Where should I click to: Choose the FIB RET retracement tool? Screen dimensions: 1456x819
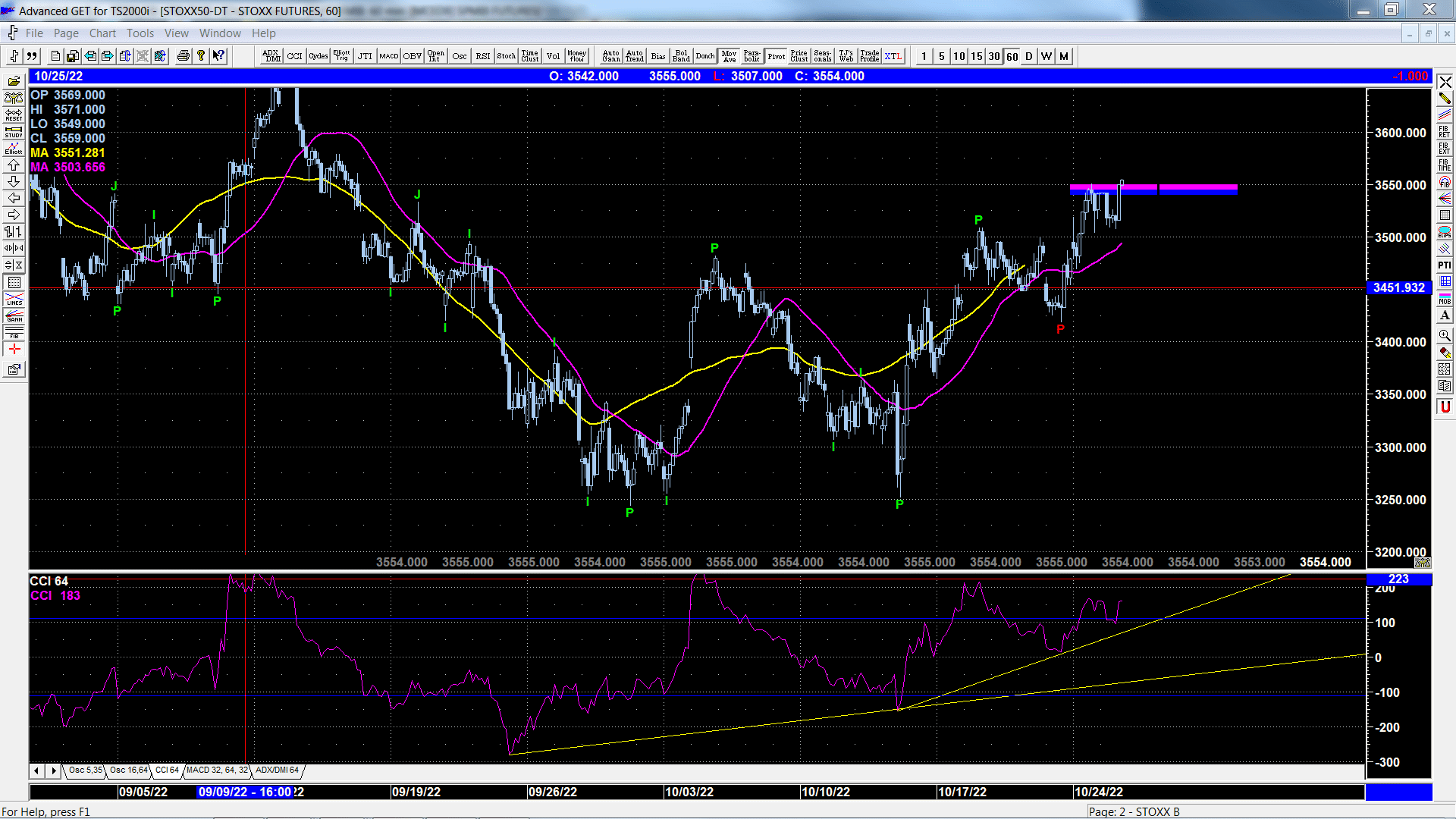[1445, 132]
